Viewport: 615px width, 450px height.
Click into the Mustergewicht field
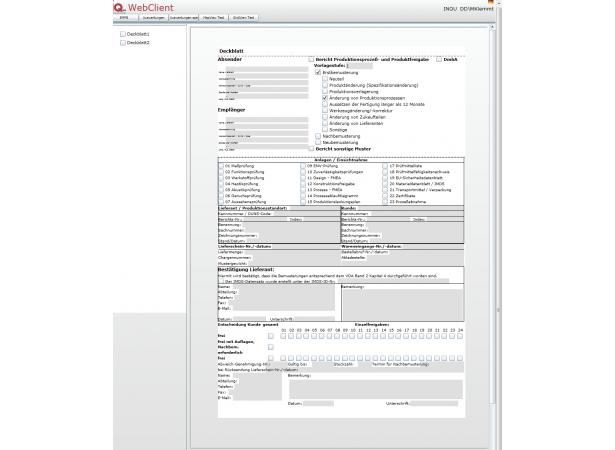(x=294, y=264)
